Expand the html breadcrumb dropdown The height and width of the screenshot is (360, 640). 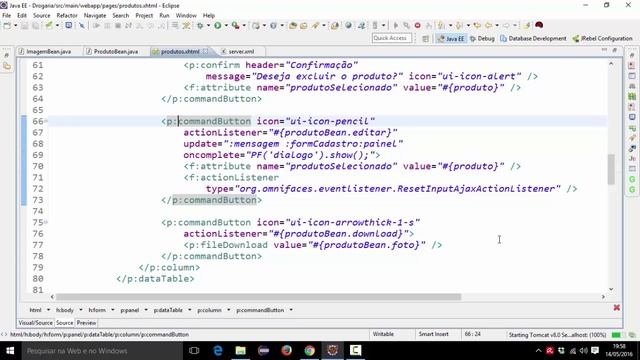click(x=48, y=310)
